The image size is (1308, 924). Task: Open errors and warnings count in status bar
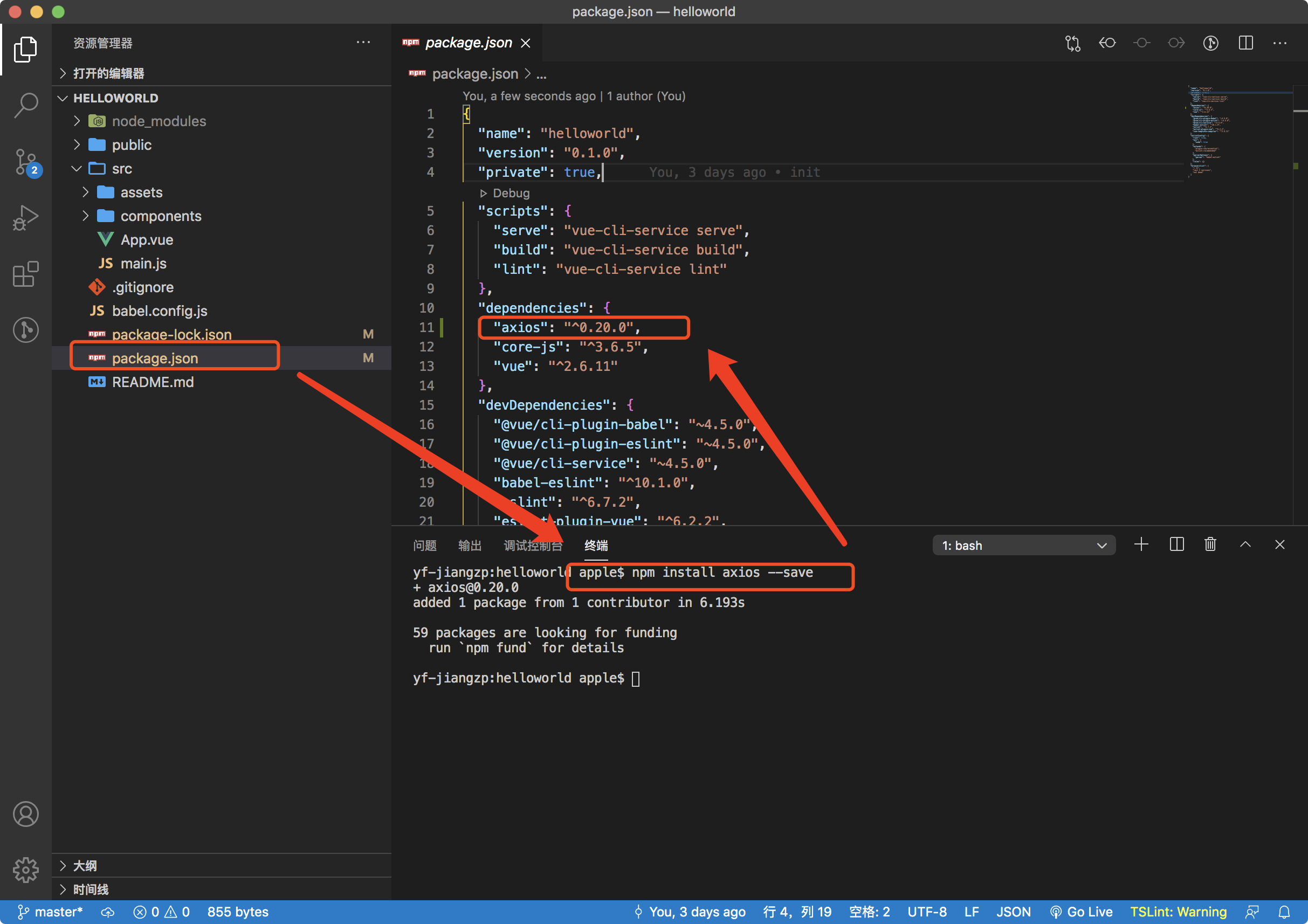(161, 912)
